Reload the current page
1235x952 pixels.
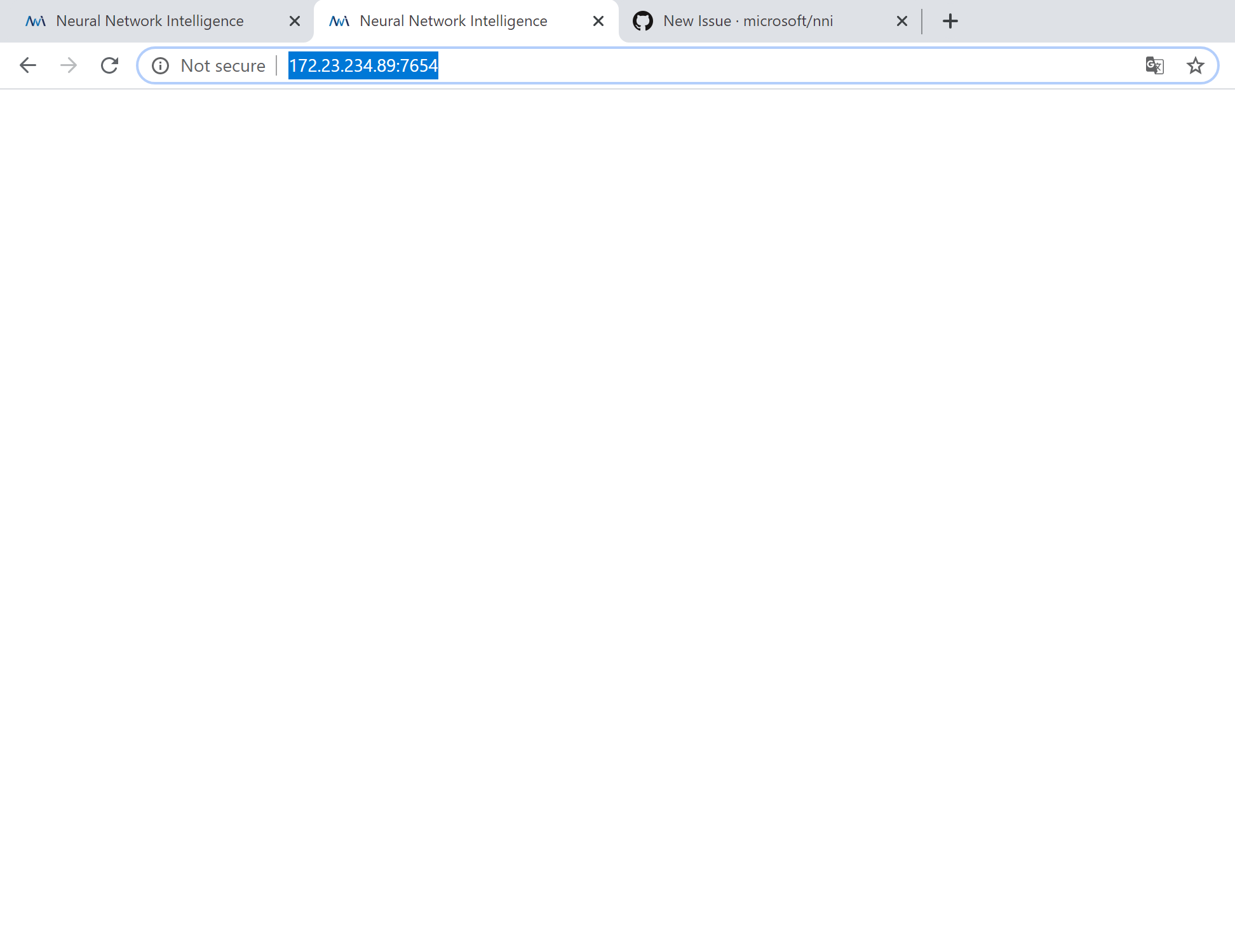click(109, 65)
